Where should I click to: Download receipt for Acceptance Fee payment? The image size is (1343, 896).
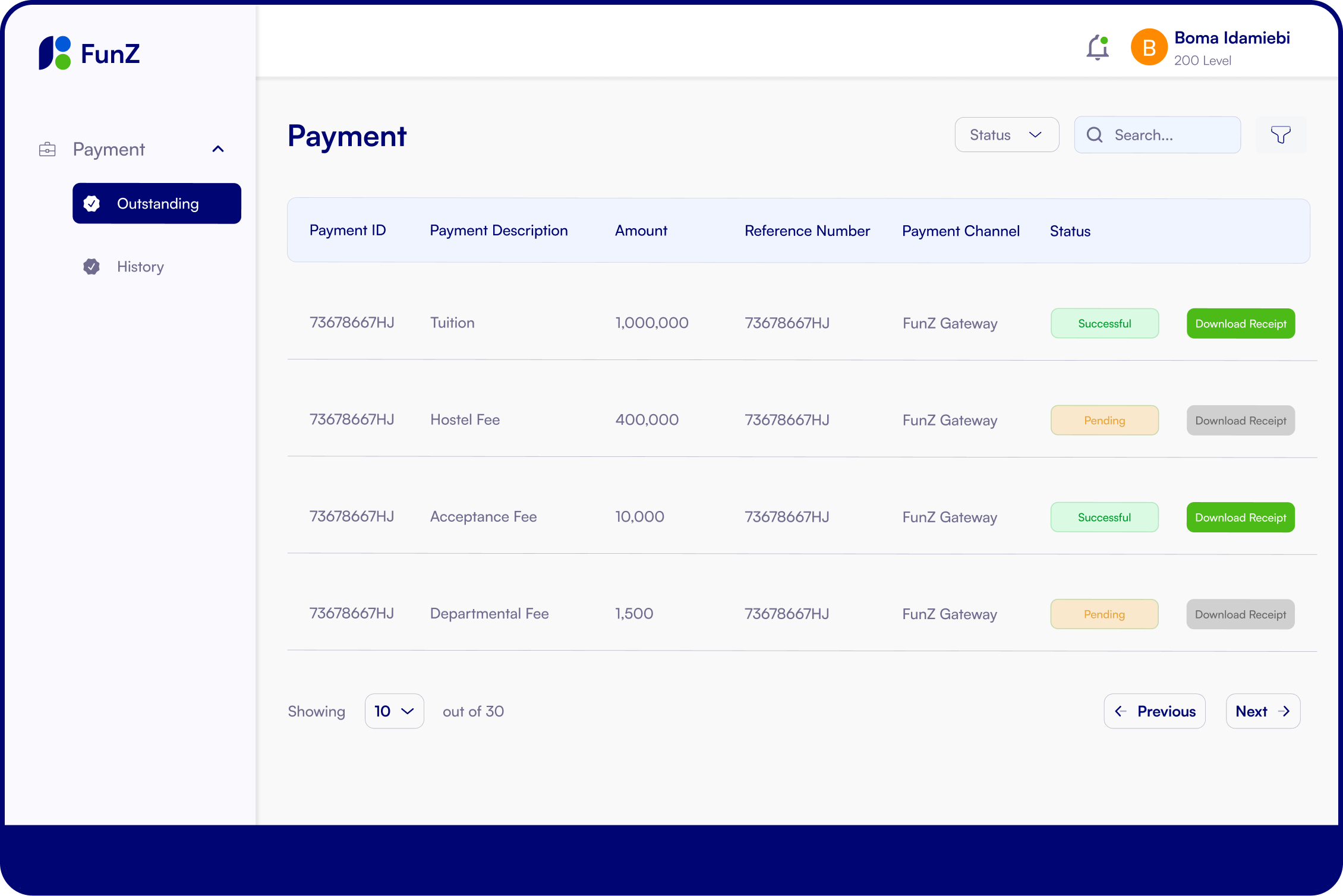(x=1240, y=518)
